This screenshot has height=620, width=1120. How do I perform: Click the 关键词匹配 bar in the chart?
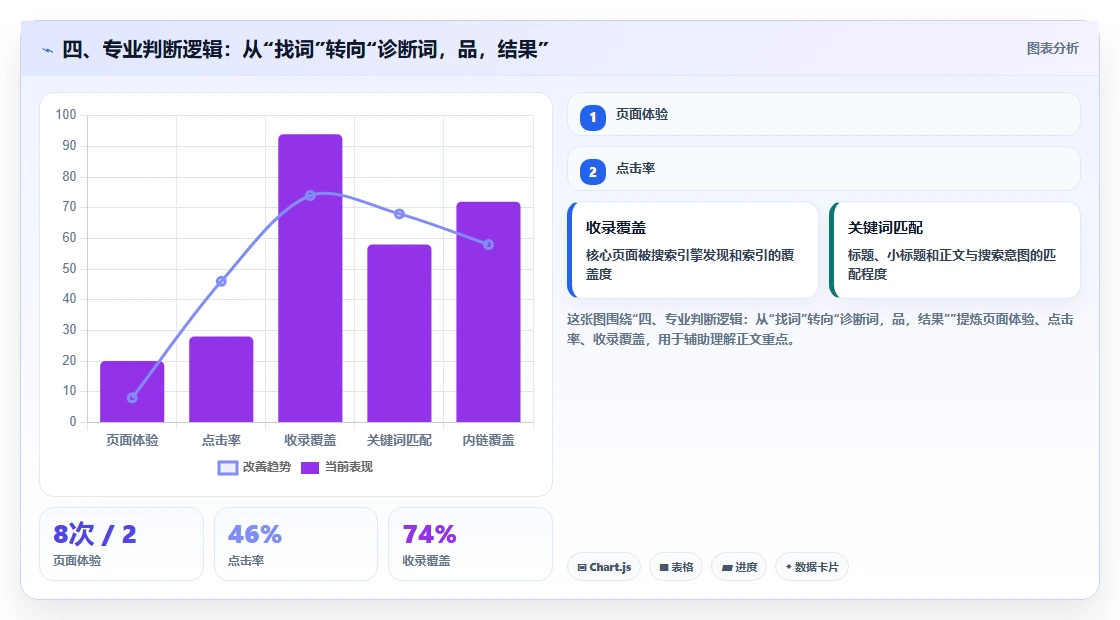click(399, 334)
